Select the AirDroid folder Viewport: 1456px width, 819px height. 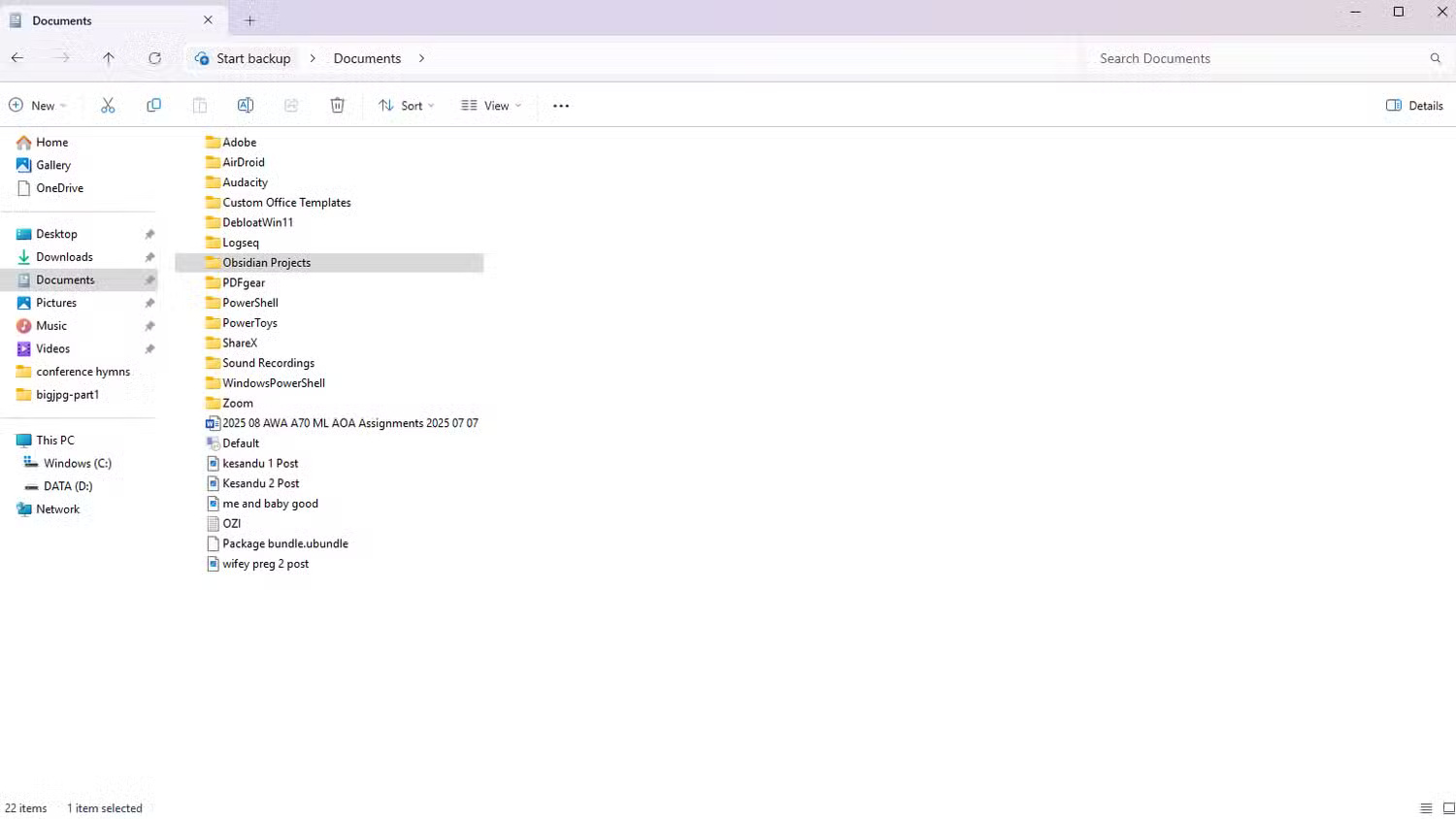tap(244, 163)
